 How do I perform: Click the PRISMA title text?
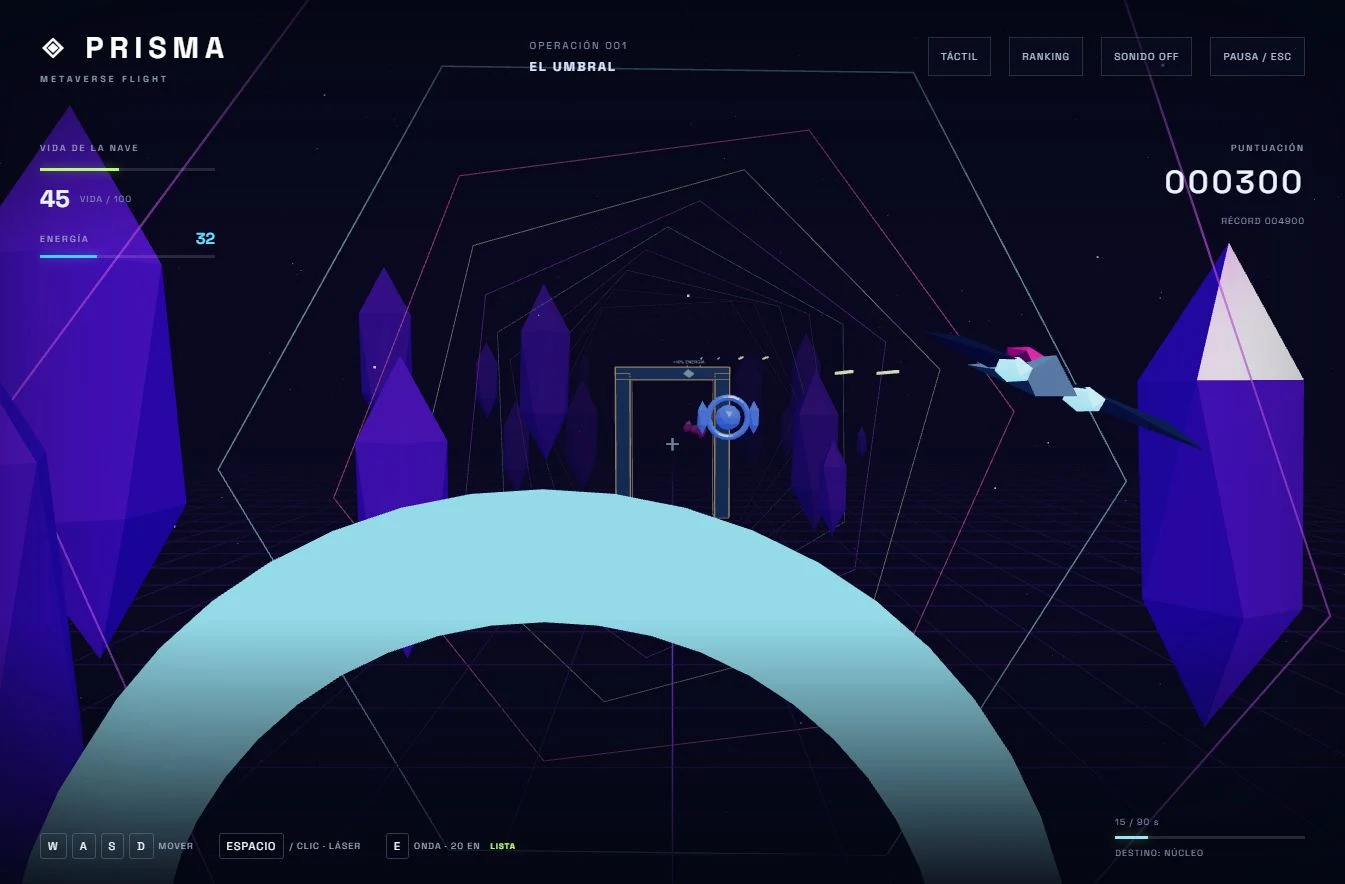(156, 47)
